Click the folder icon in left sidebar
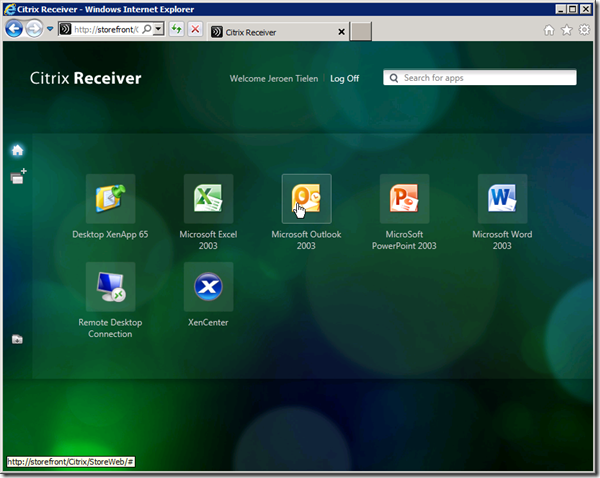 [x=17, y=339]
